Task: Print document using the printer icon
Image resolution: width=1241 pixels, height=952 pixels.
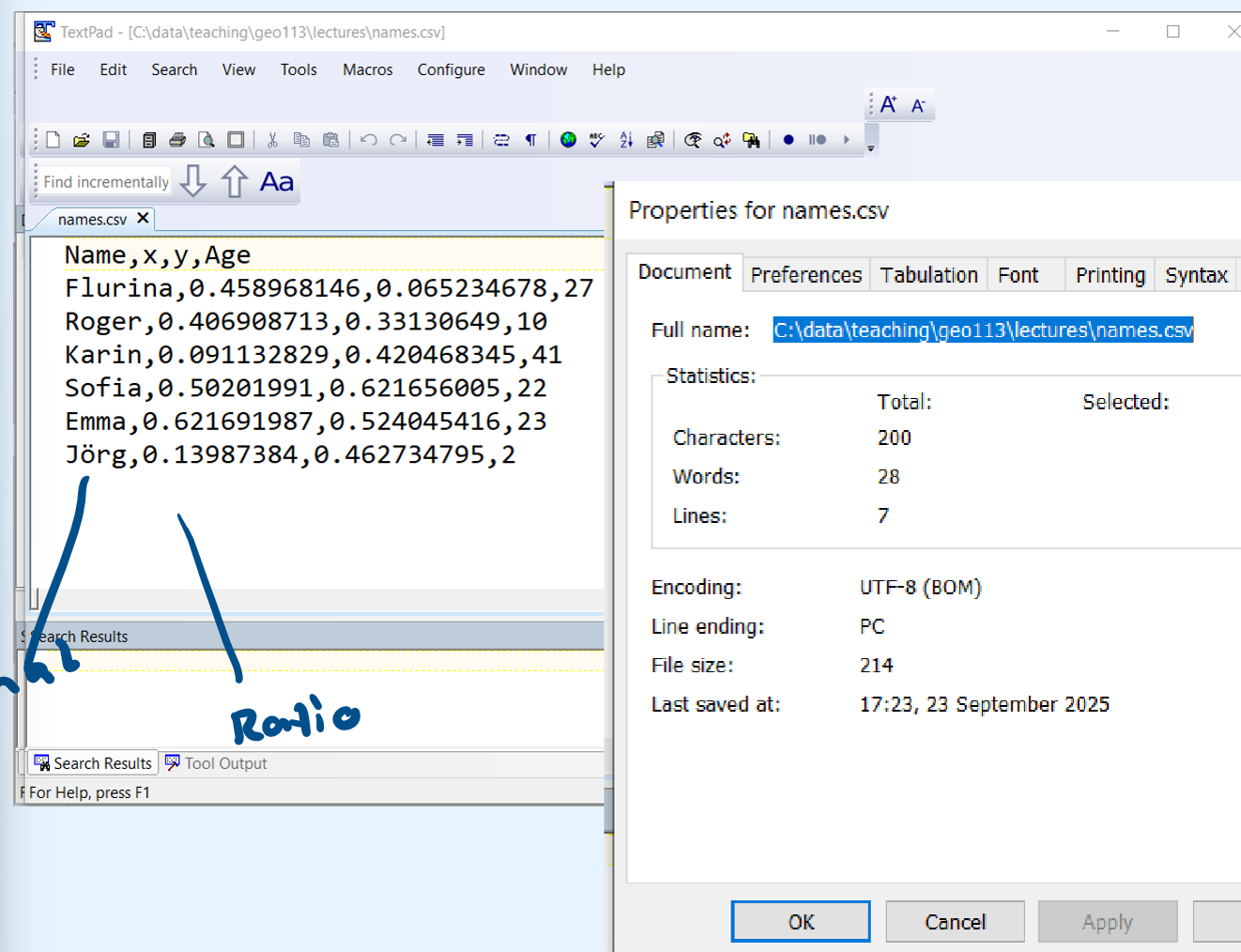Action: [x=177, y=140]
